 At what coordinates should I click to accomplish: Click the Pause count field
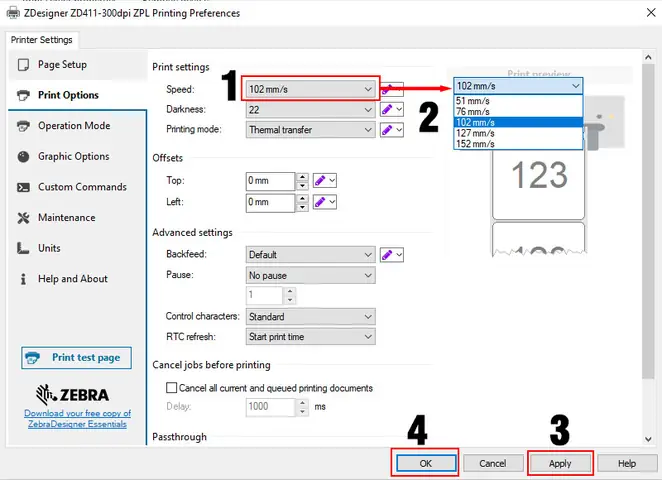[264, 295]
